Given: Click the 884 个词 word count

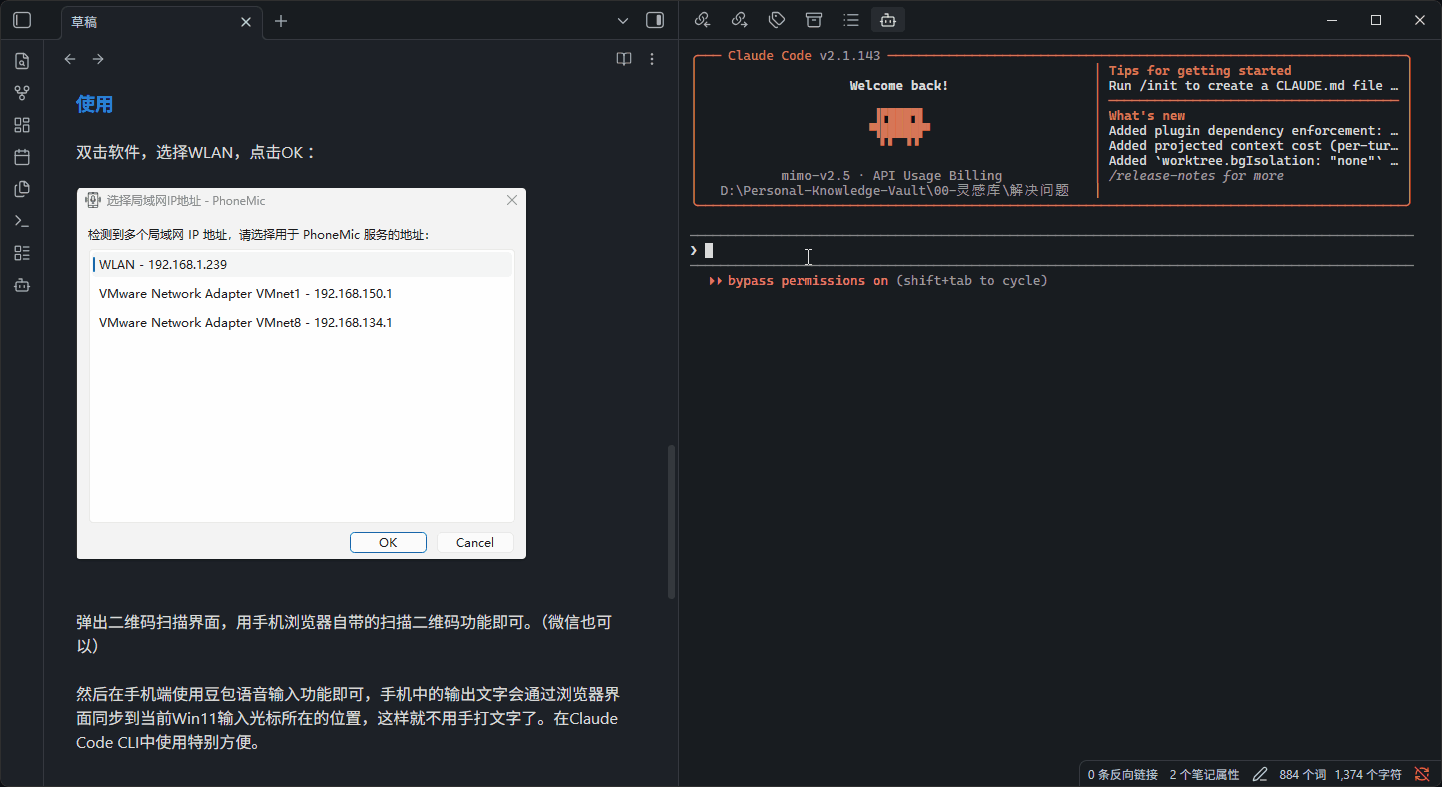Looking at the screenshot, I should (1302, 774).
